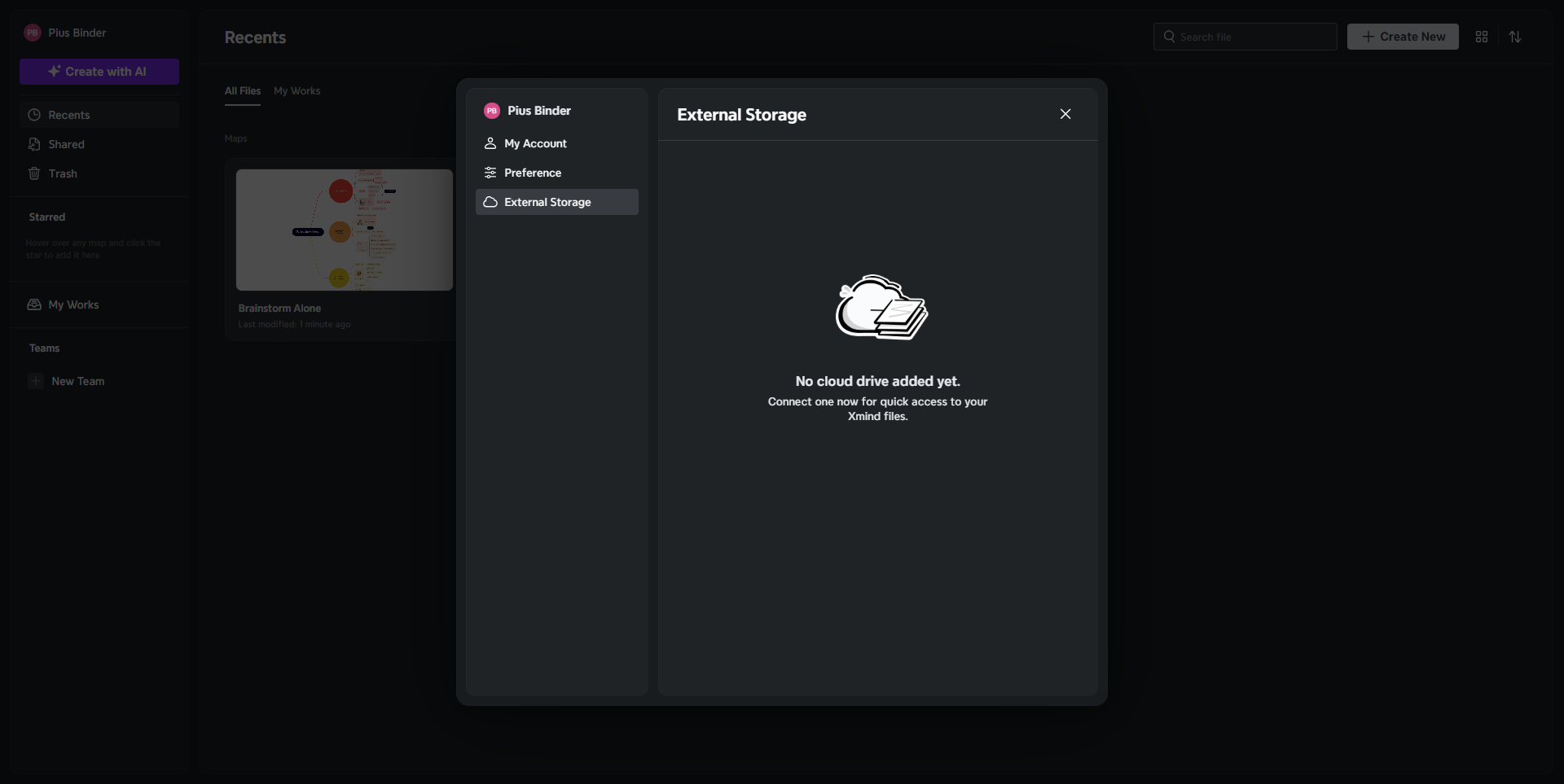Switch to grid view layout icon
Viewport: 1564px width, 784px height.
click(1481, 37)
